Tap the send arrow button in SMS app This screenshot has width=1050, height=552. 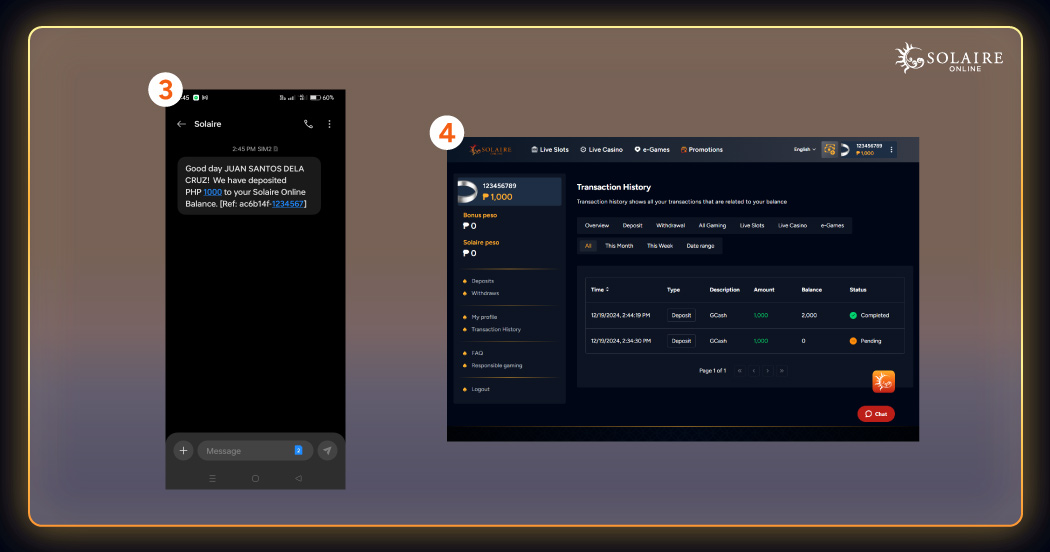click(327, 451)
